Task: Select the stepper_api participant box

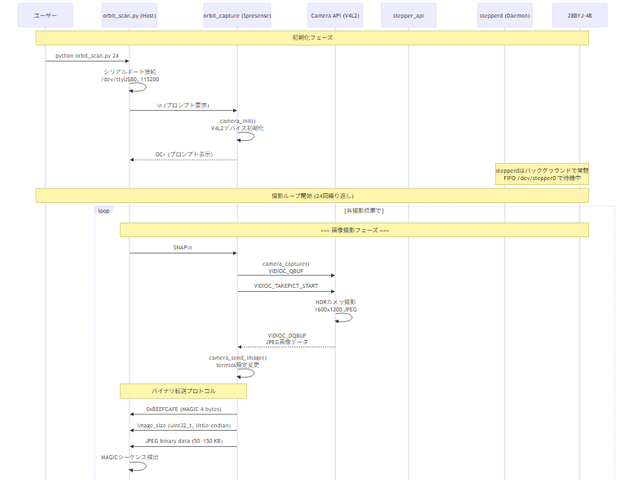Action: point(408,16)
